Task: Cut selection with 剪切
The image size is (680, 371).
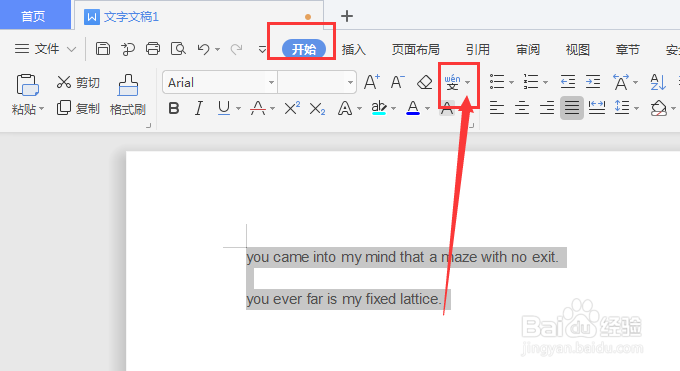Action: (78, 82)
